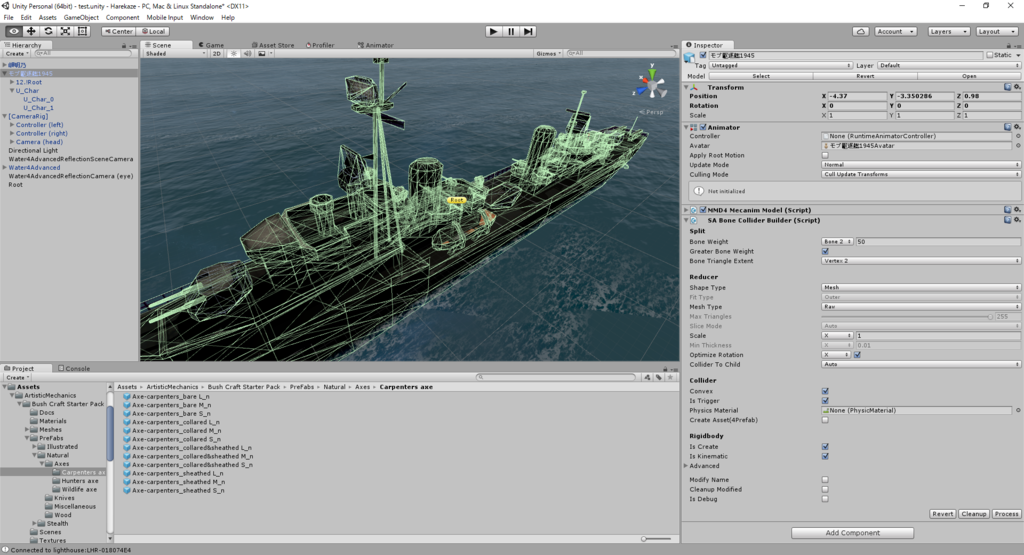Select the Rotate tool
The image size is (1024, 555).
(x=48, y=31)
